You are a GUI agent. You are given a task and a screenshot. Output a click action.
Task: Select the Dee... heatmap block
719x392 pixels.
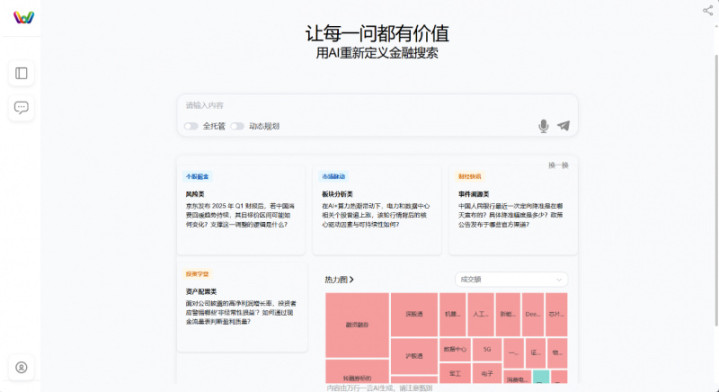point(533,315)
